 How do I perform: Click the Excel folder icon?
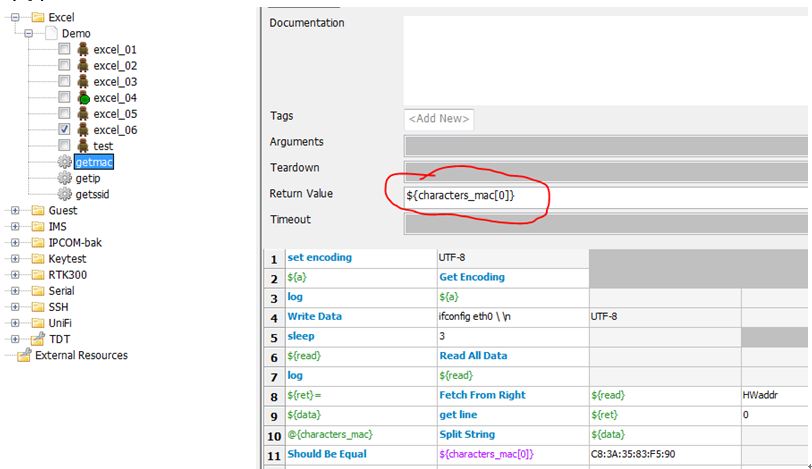click(x=38, y=18)
